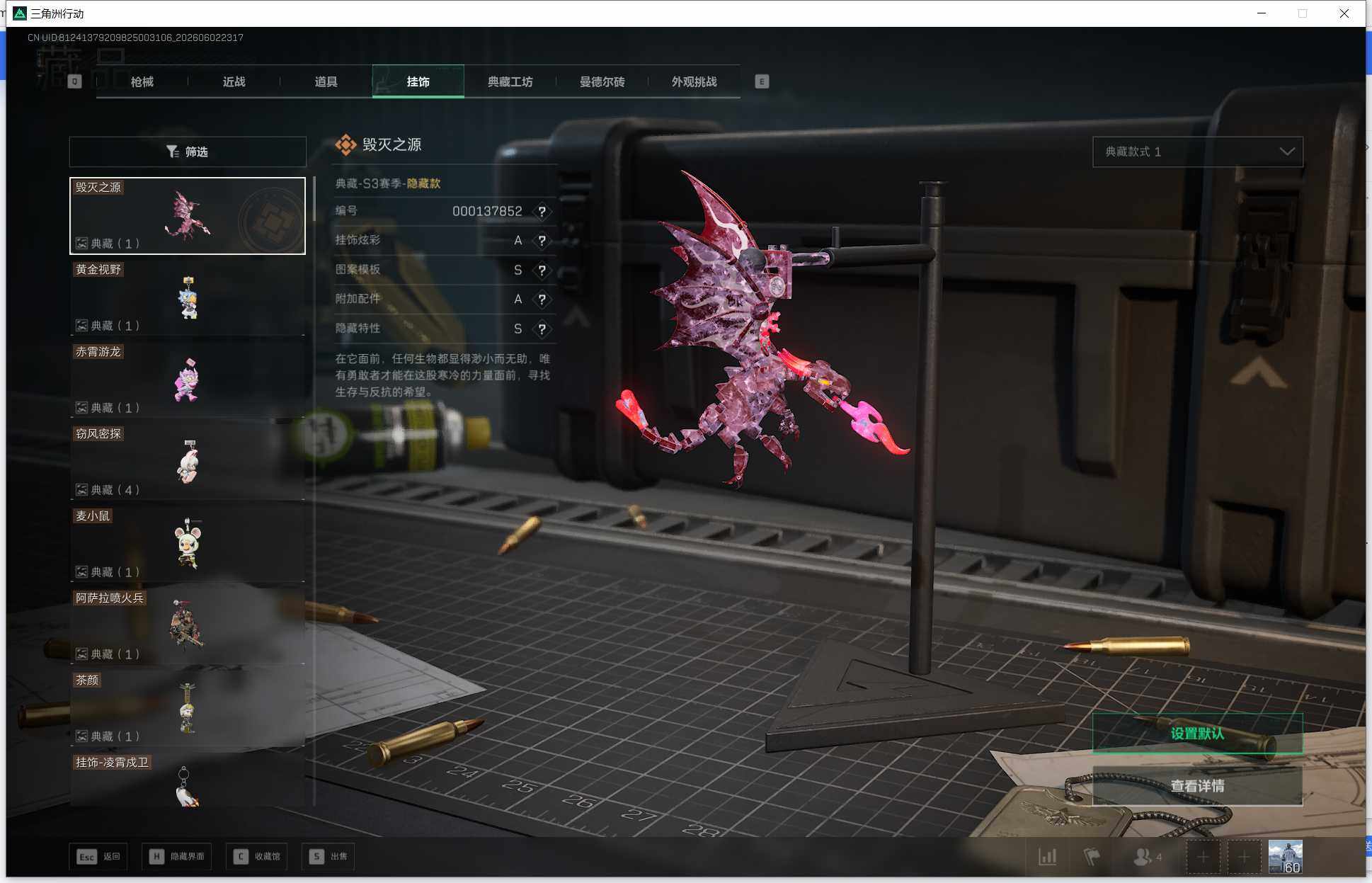Click help icon next to 附加配件
Screen dimensions: 1372x883
point(542,300)
